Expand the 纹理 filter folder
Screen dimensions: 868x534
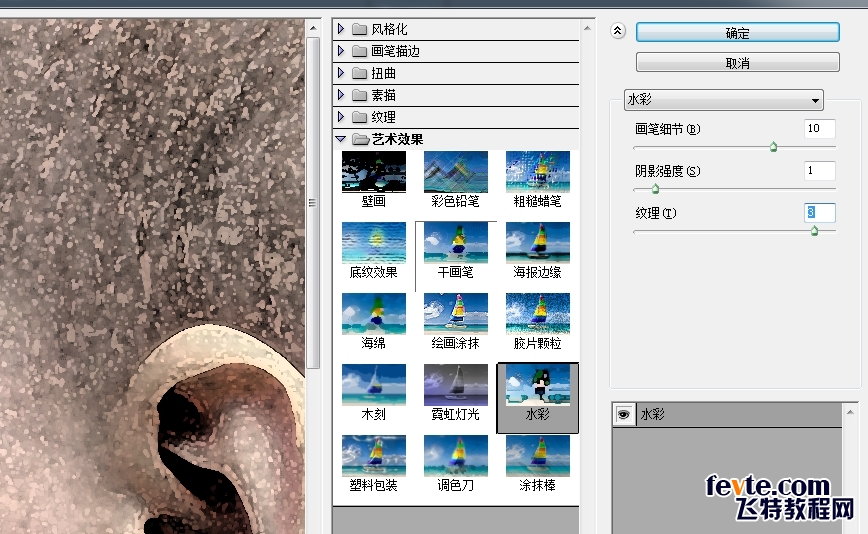(341, 117)
